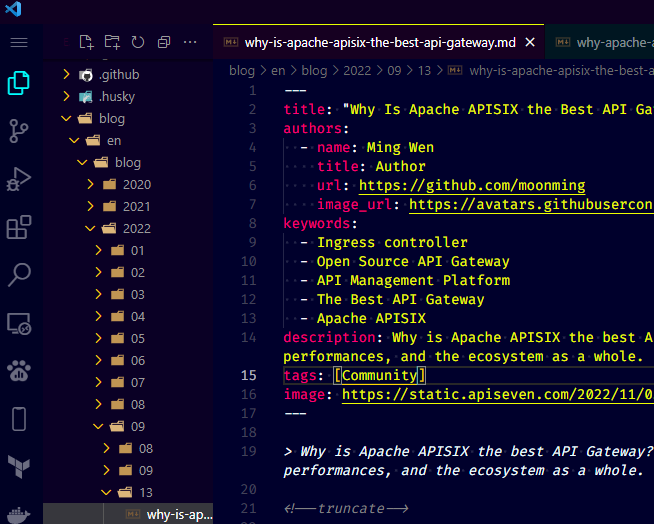The image size is (654, 524).
Task: Click the first 'blog' breadcrumb segment
Action: pyautogui.click(x=242, y=71)
